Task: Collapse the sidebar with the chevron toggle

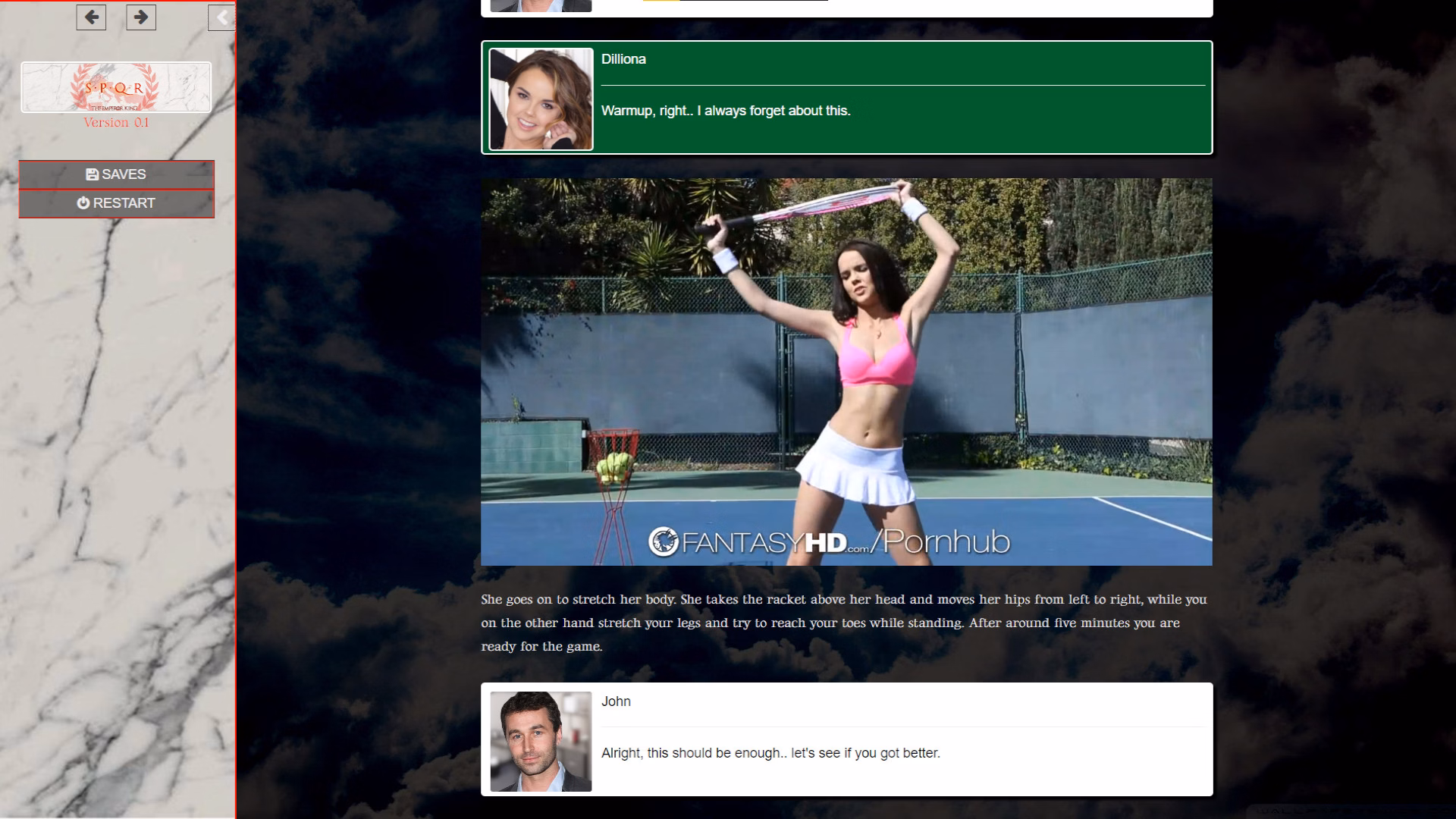Action: (x=221, y=17)
